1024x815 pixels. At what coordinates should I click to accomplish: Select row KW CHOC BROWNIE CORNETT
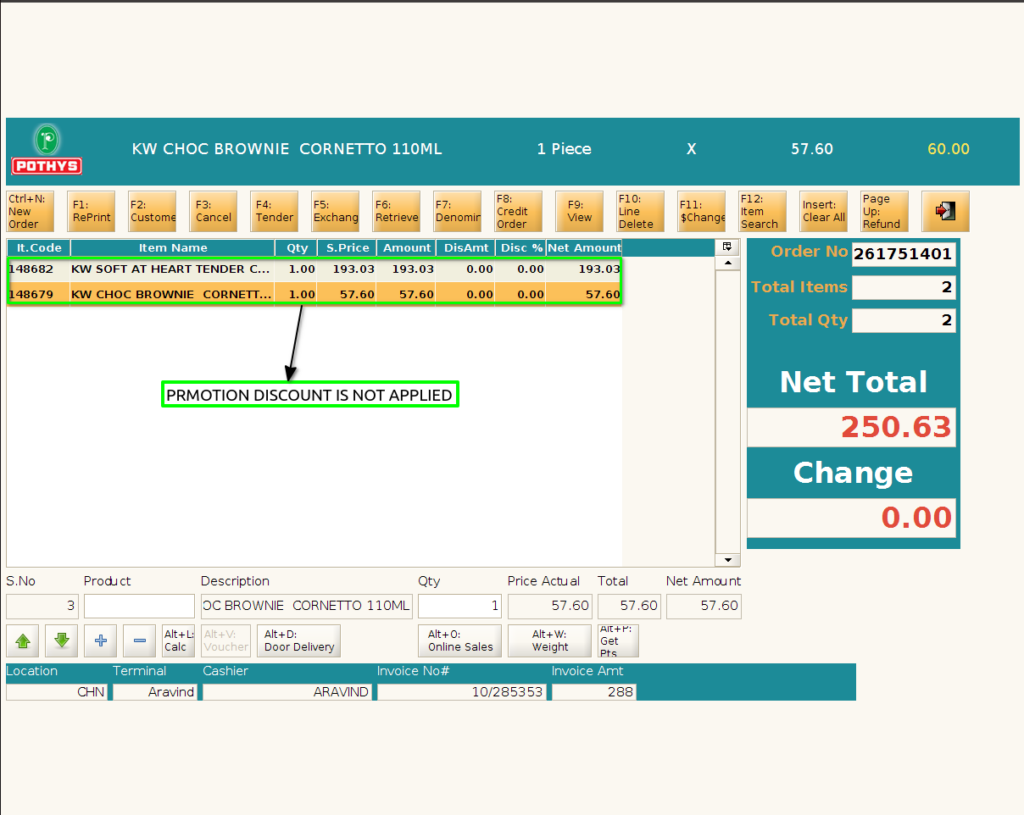(314, 294)
